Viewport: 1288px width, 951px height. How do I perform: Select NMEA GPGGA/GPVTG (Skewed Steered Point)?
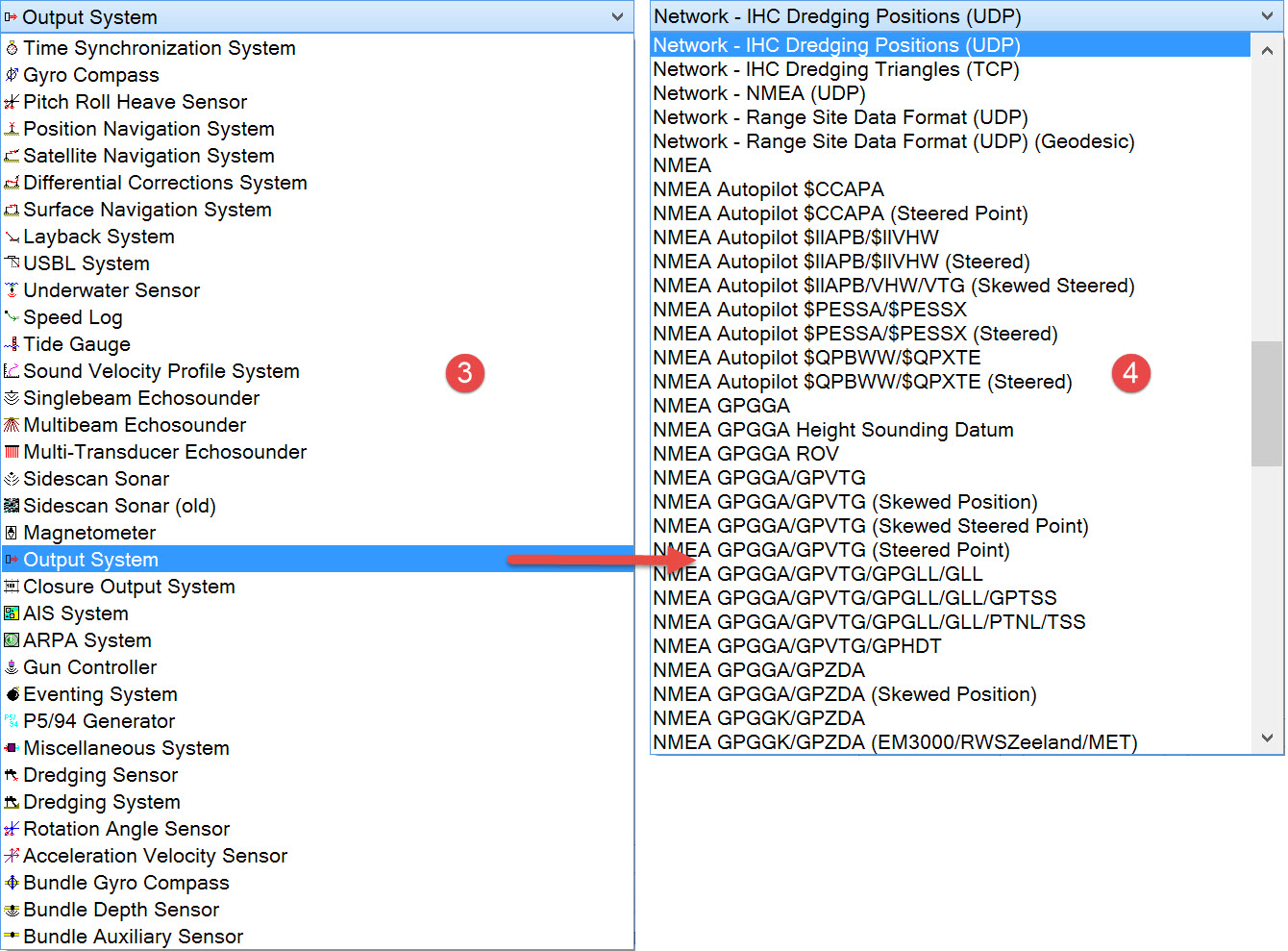pyautogui.click(x=951, y=526)
